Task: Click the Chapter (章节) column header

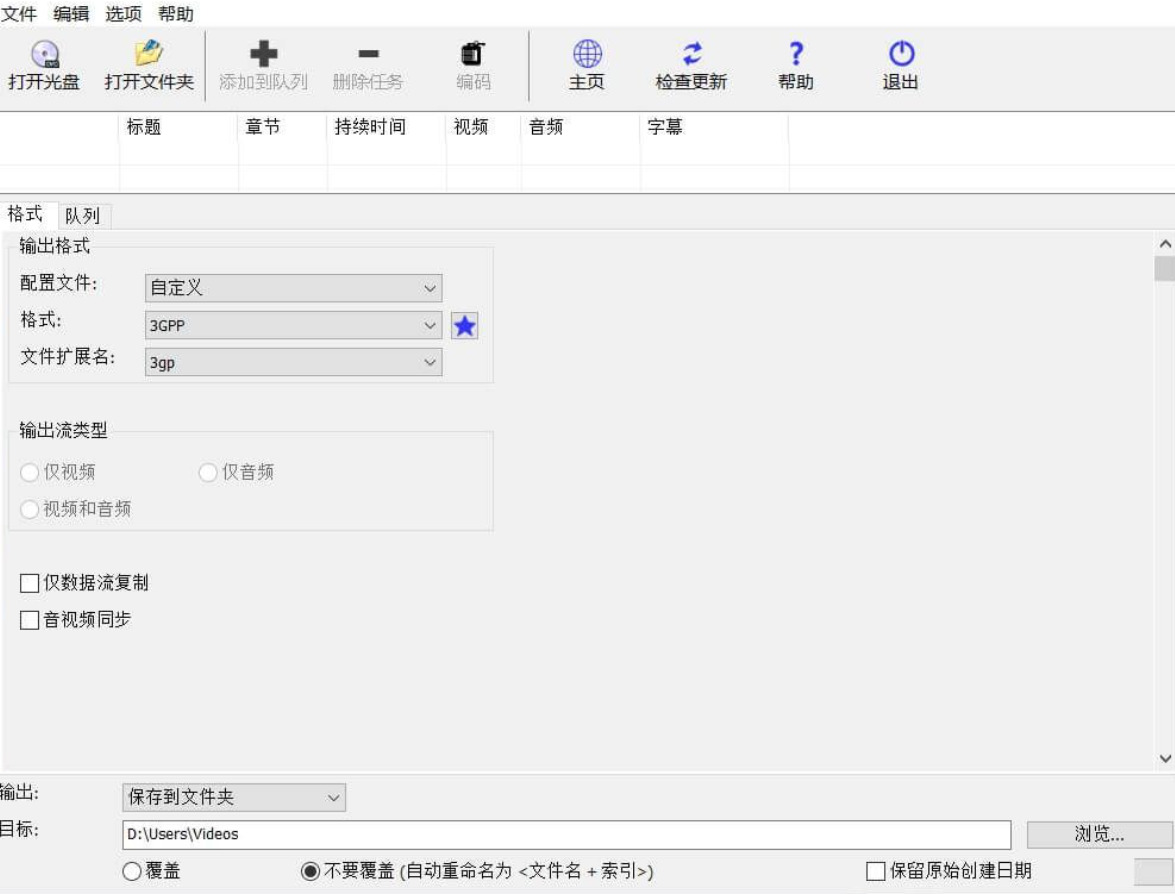Action: (283, 127)
